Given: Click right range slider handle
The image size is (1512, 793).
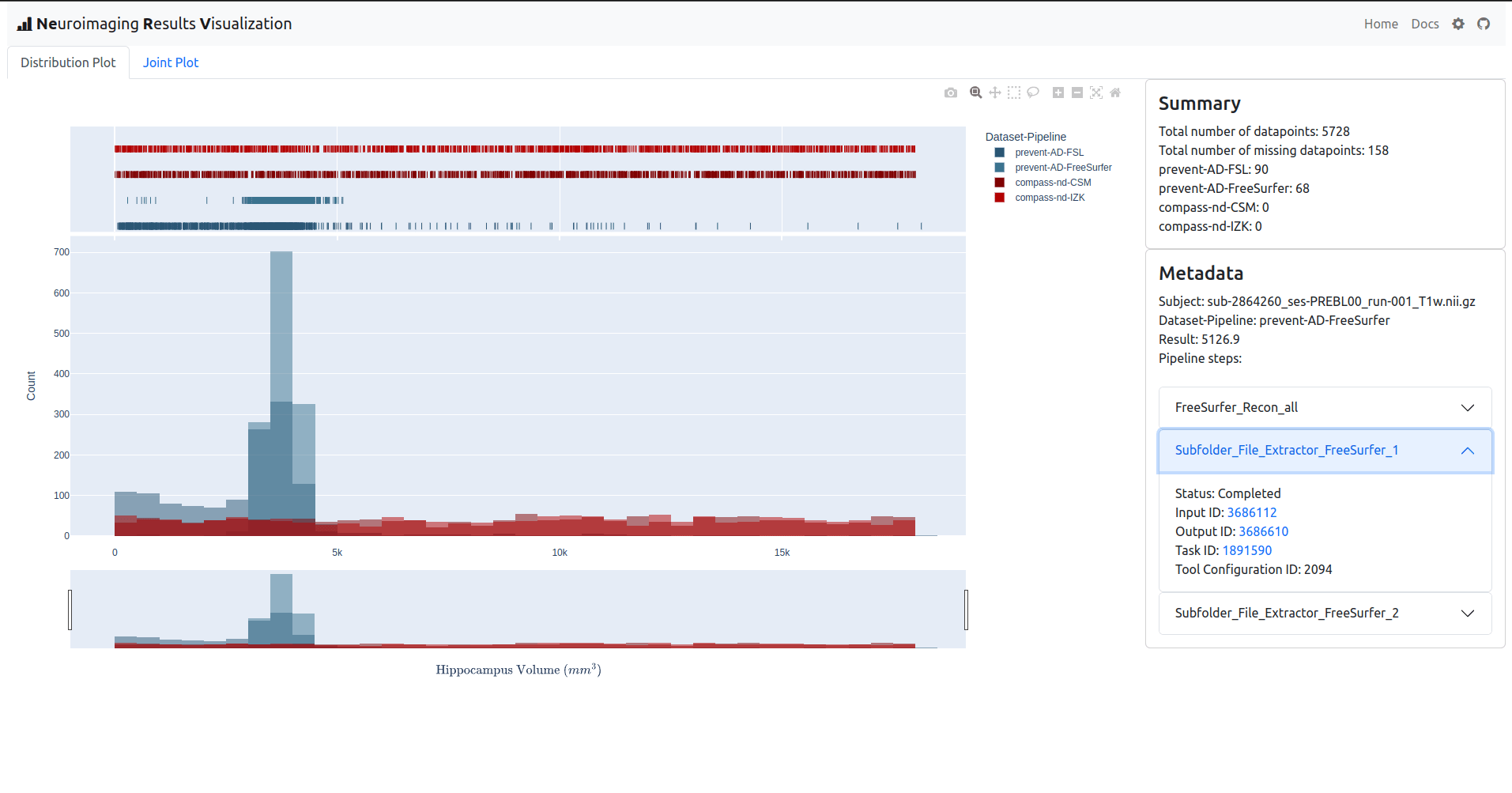Looking at the screenshot, I should click(966, 610).
